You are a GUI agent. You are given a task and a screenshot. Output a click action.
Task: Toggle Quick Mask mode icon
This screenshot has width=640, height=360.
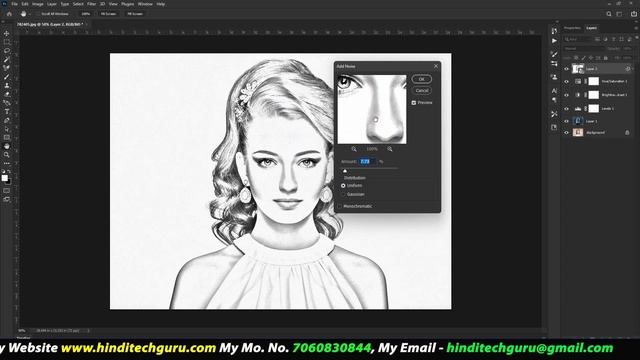tap(7, 191)
